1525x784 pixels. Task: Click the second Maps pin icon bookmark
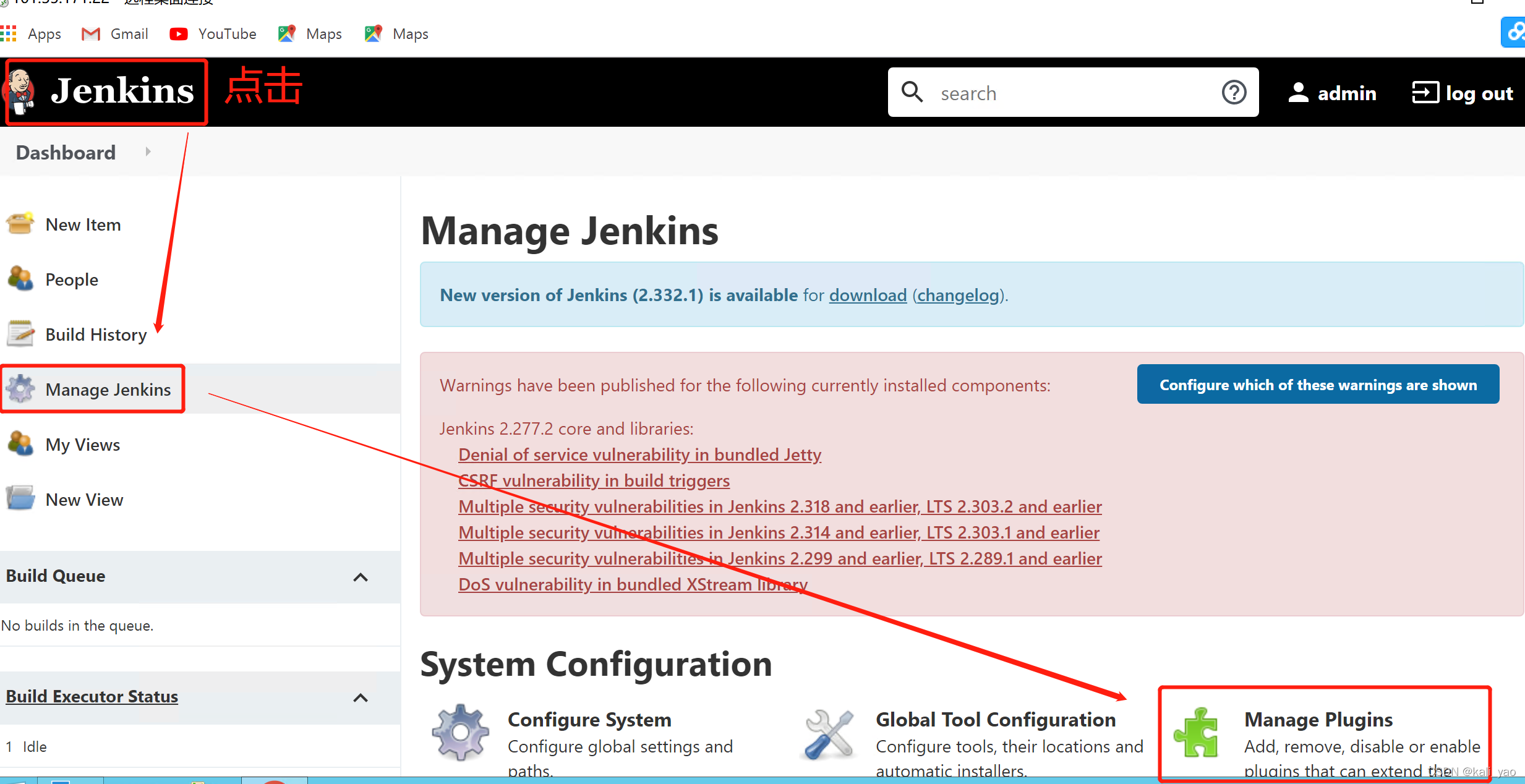click(x=374, y=34)
